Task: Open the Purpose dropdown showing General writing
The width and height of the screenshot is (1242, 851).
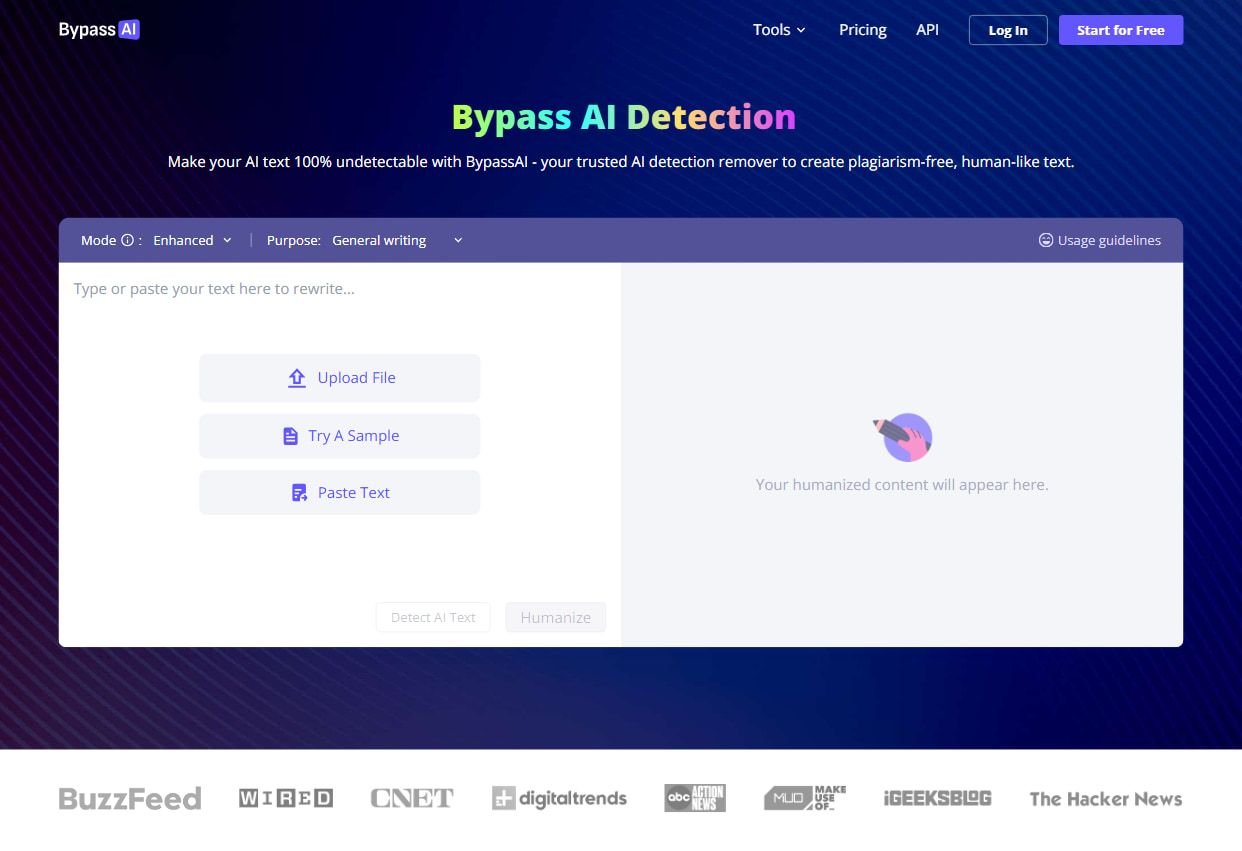Action: (396, 240)
